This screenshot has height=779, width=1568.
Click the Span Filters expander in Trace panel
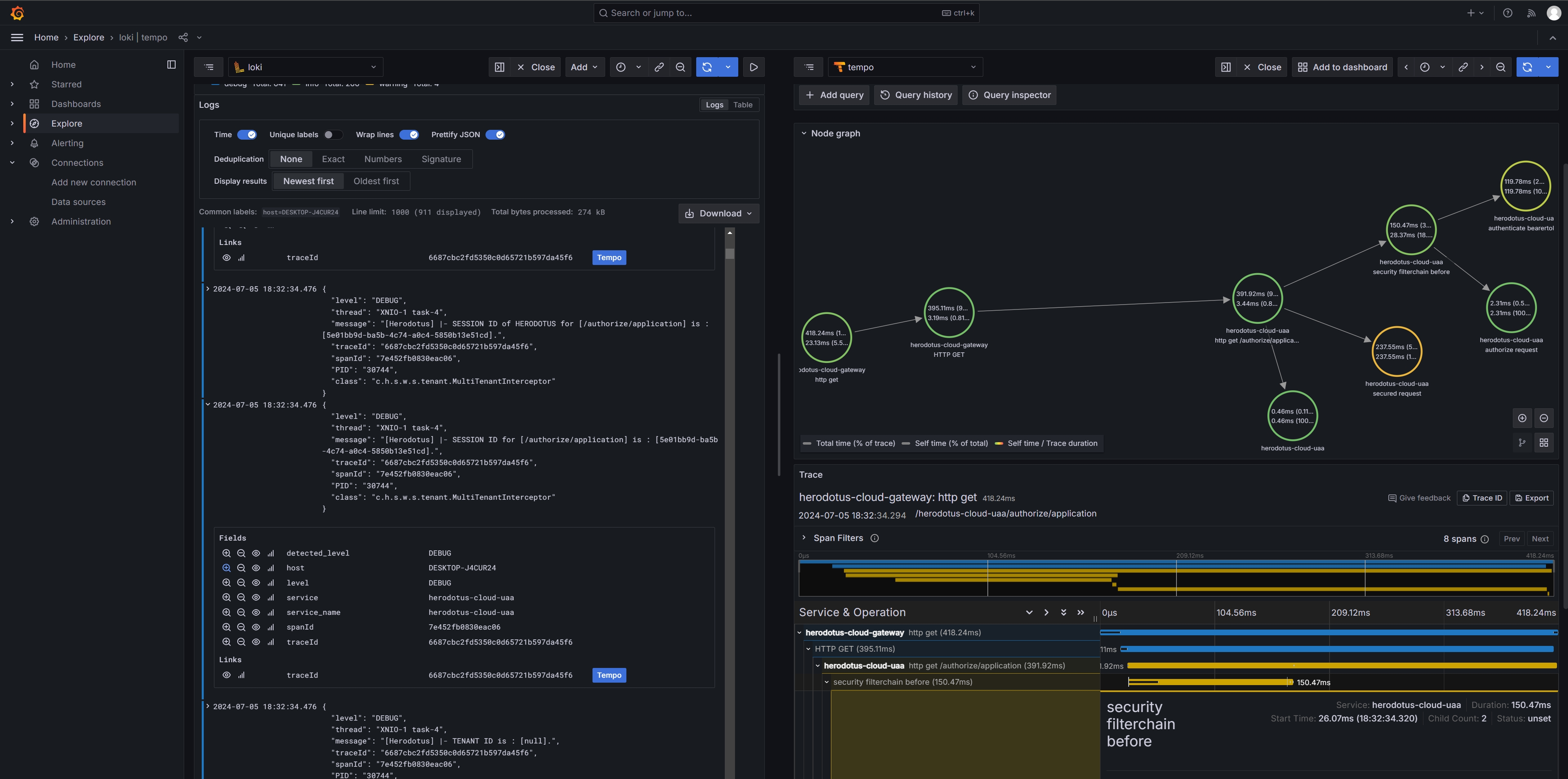(803, 539)
